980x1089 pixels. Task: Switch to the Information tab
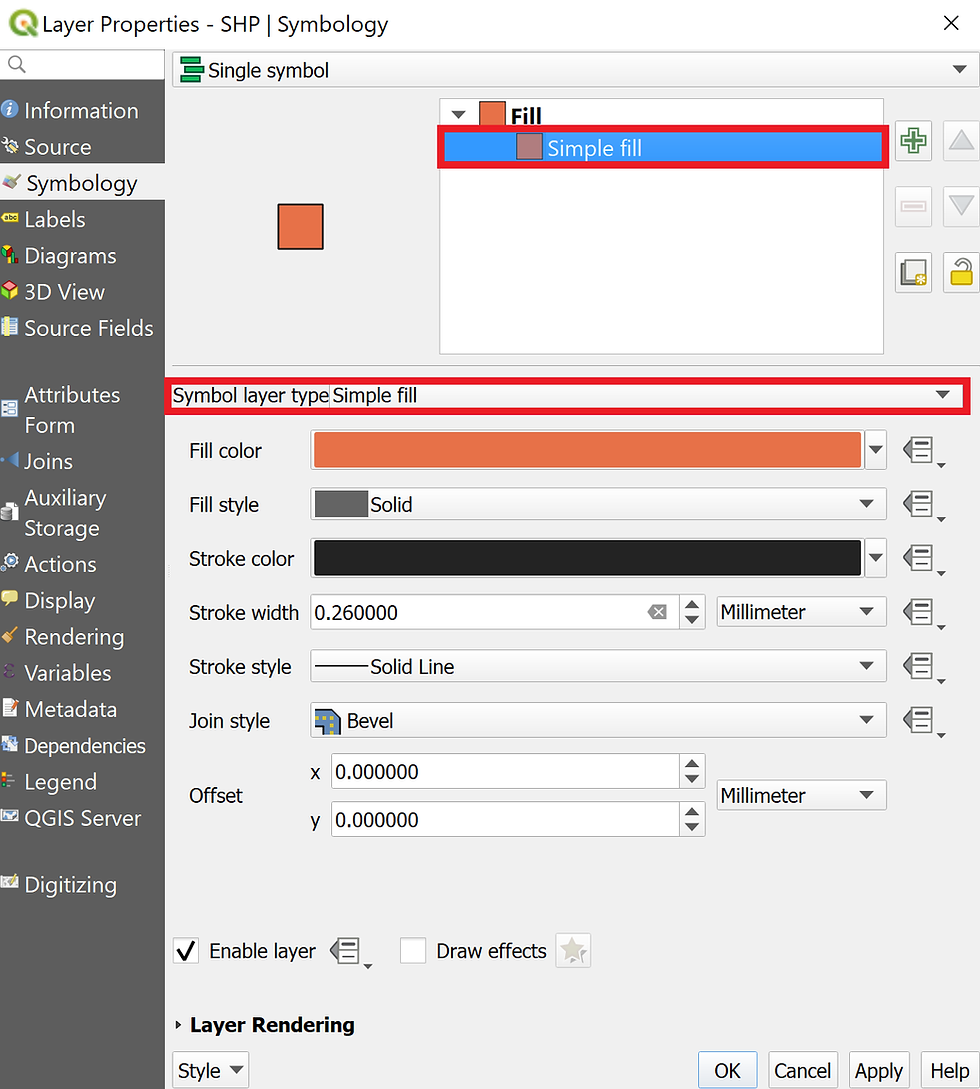[x=82, y=110]
